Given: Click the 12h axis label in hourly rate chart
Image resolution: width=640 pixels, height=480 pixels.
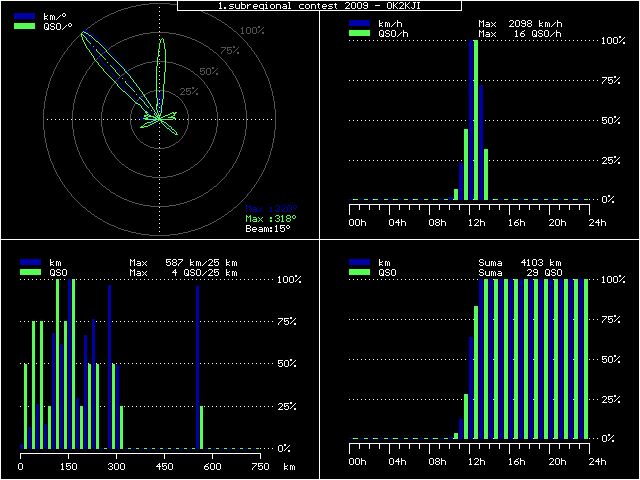Looking at the screenshot, I should 477,223.
